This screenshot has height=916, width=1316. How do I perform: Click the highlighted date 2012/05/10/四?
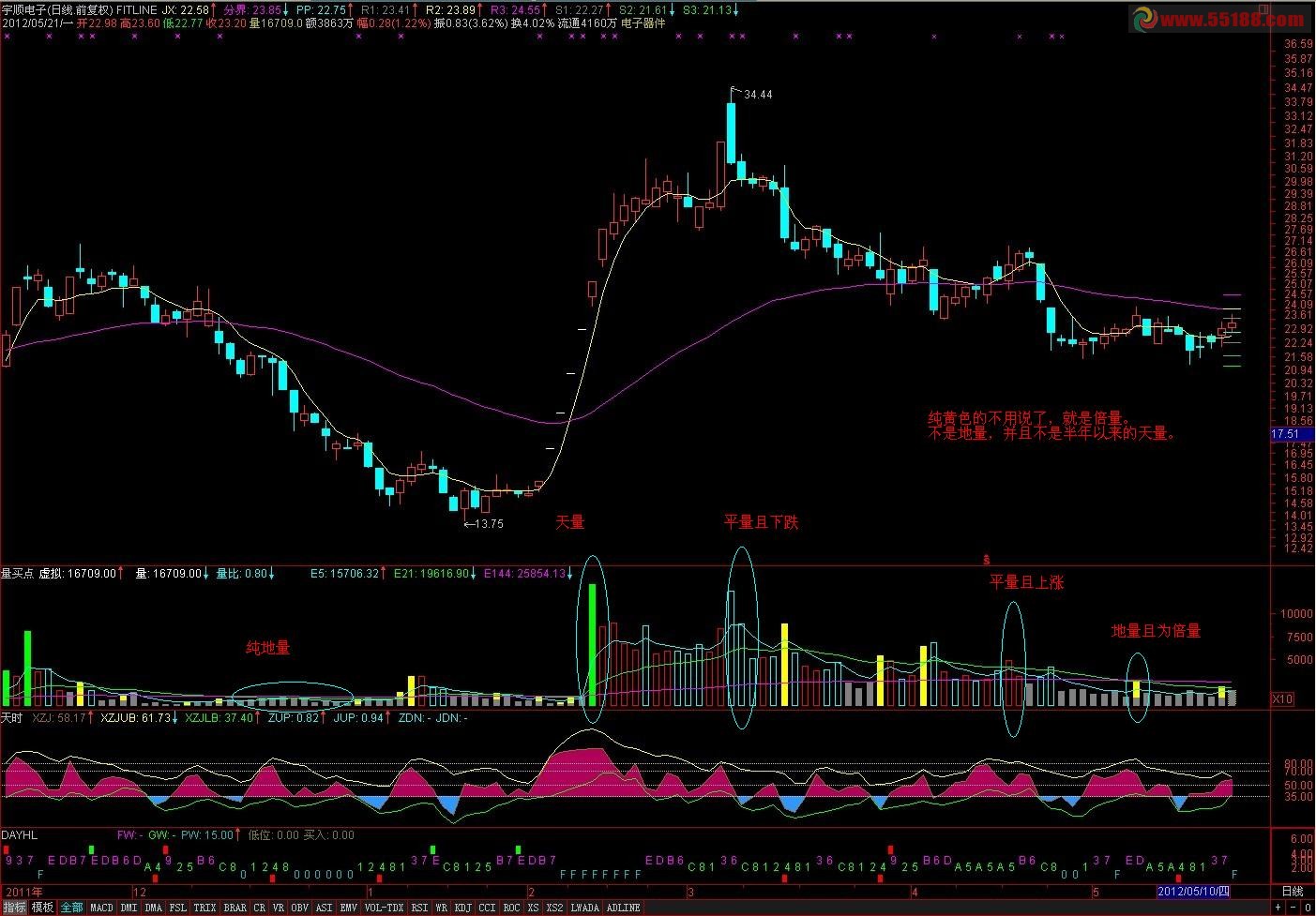click(1193, 892)
